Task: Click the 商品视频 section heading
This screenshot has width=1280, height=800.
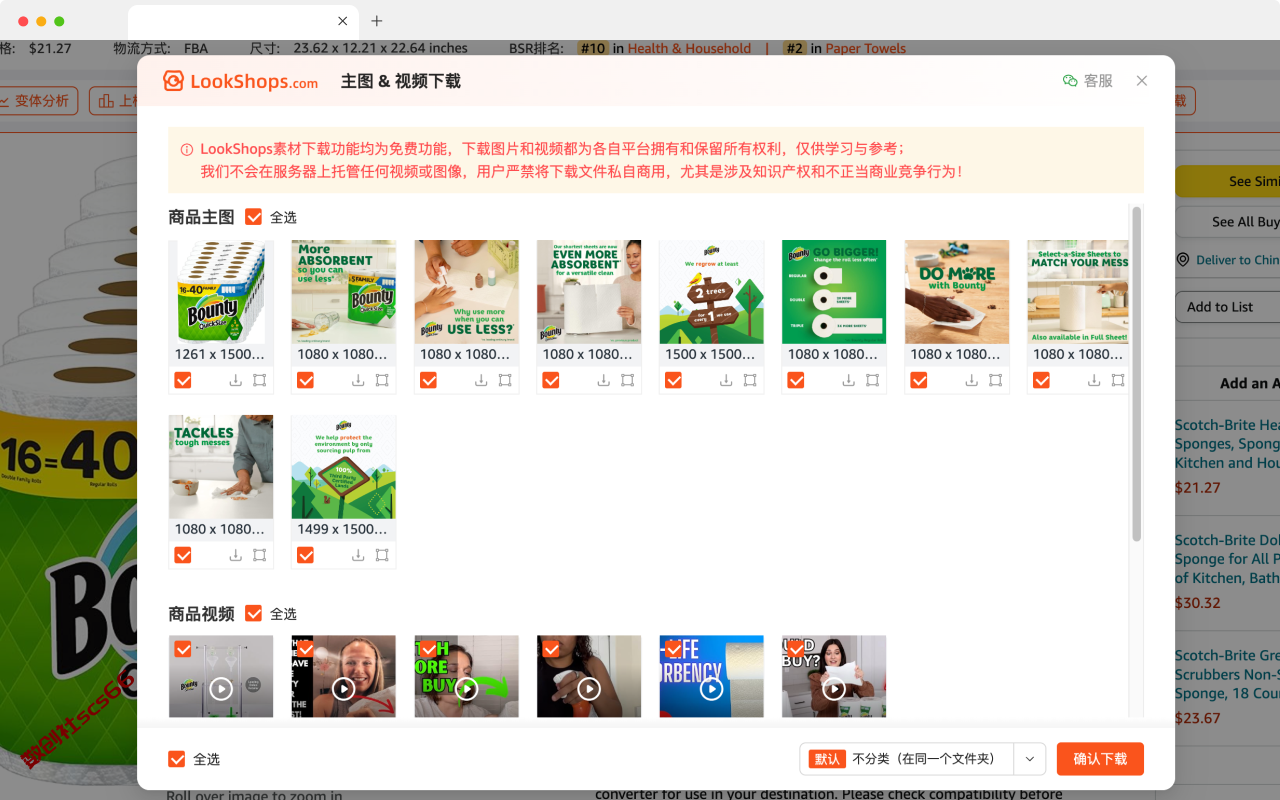Action: coord(202,614)
